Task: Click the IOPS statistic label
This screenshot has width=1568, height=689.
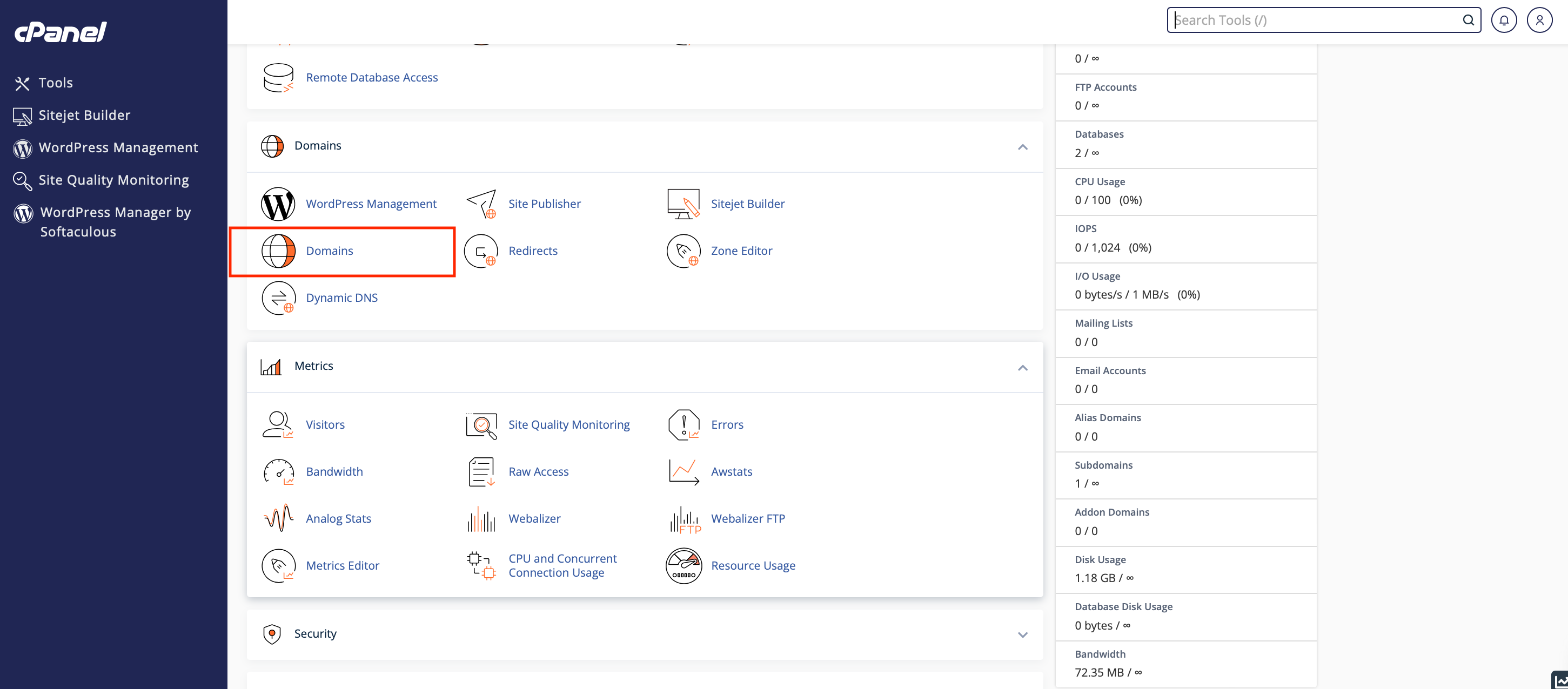Action: click(1085, 228)
